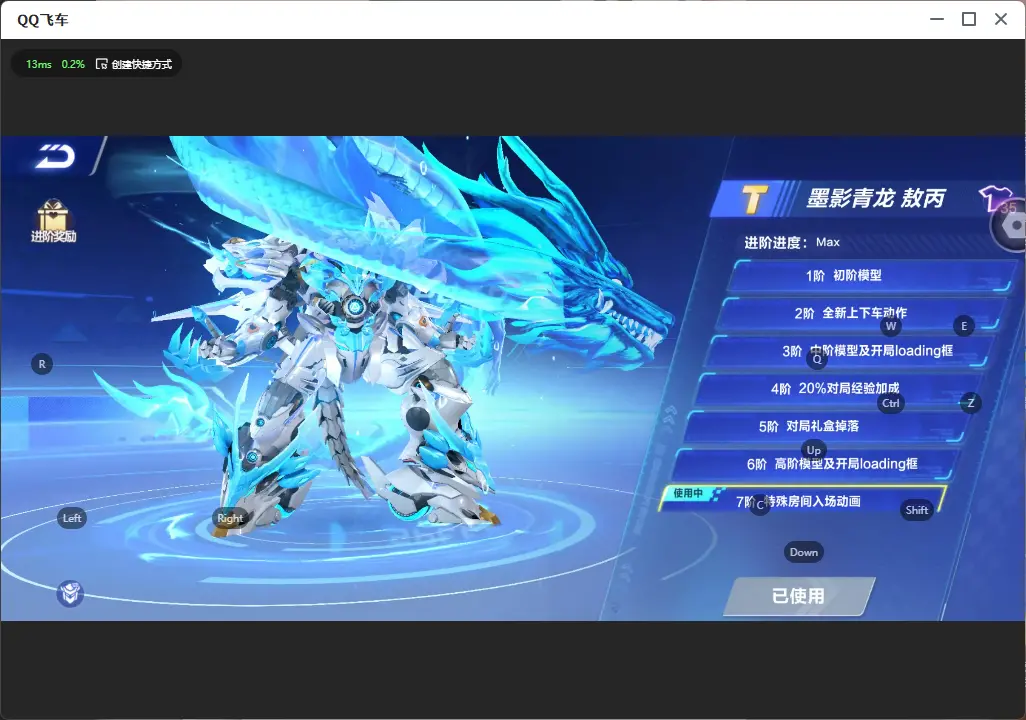Click the Q key overlay
1026x720 pixels.
(x=817, y=359)
